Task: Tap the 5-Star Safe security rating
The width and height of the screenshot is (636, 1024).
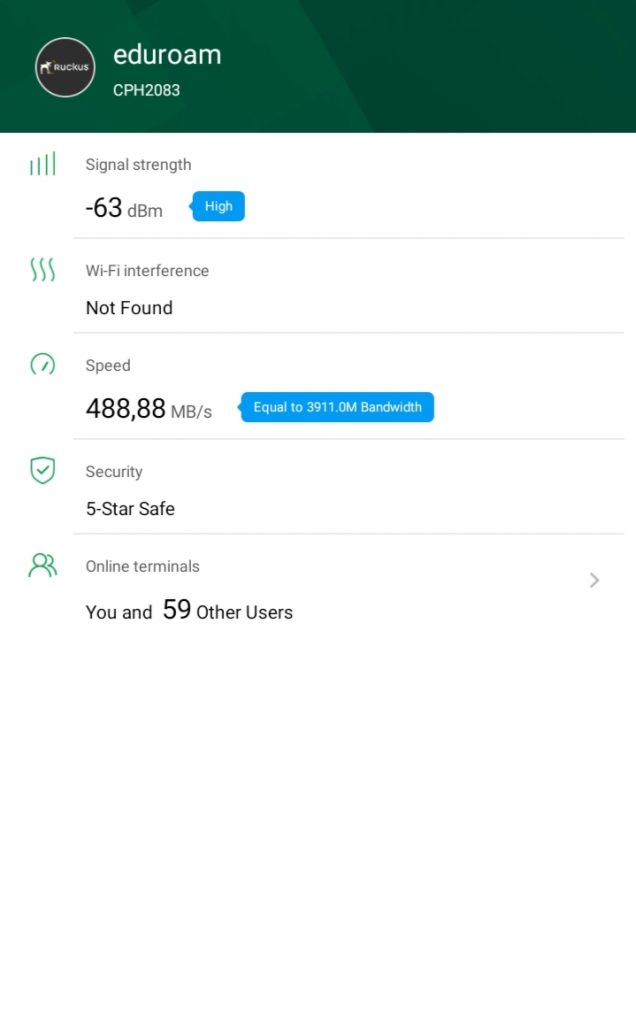Action: [130, 509]
